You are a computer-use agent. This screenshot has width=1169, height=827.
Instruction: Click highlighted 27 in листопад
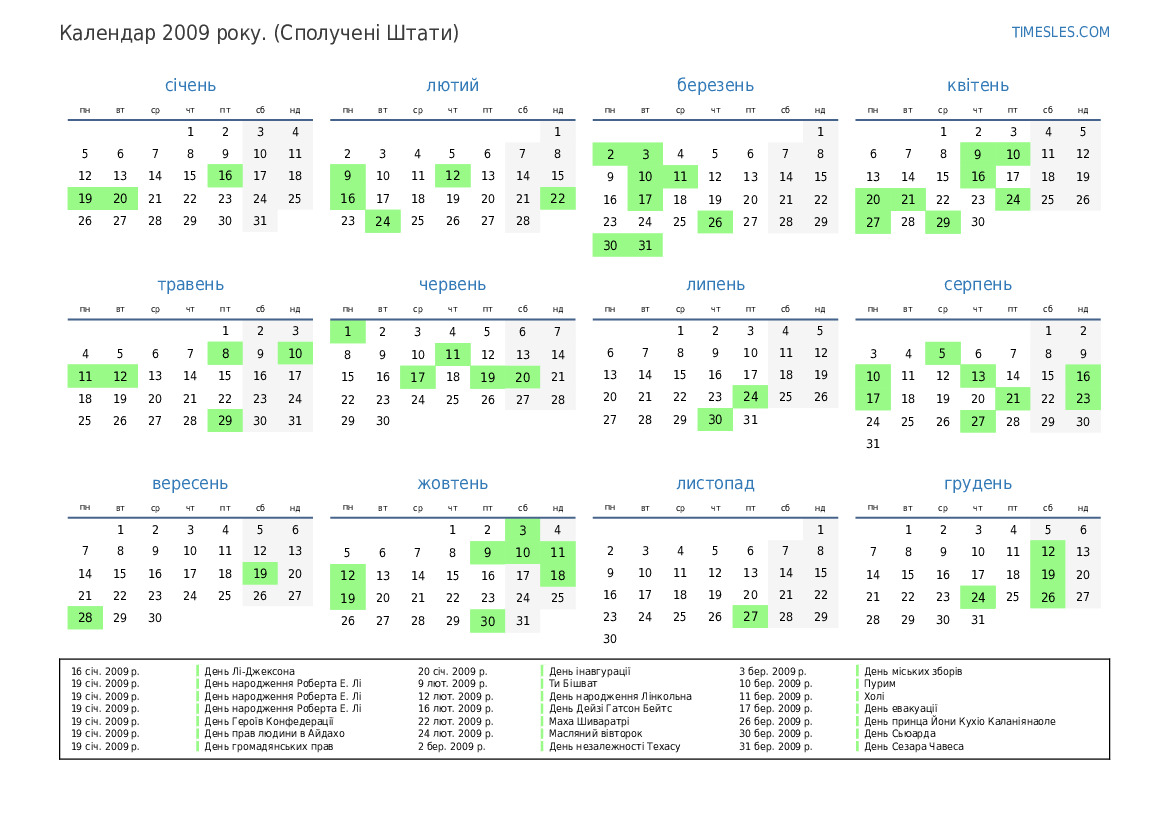[x=750, y=617]
